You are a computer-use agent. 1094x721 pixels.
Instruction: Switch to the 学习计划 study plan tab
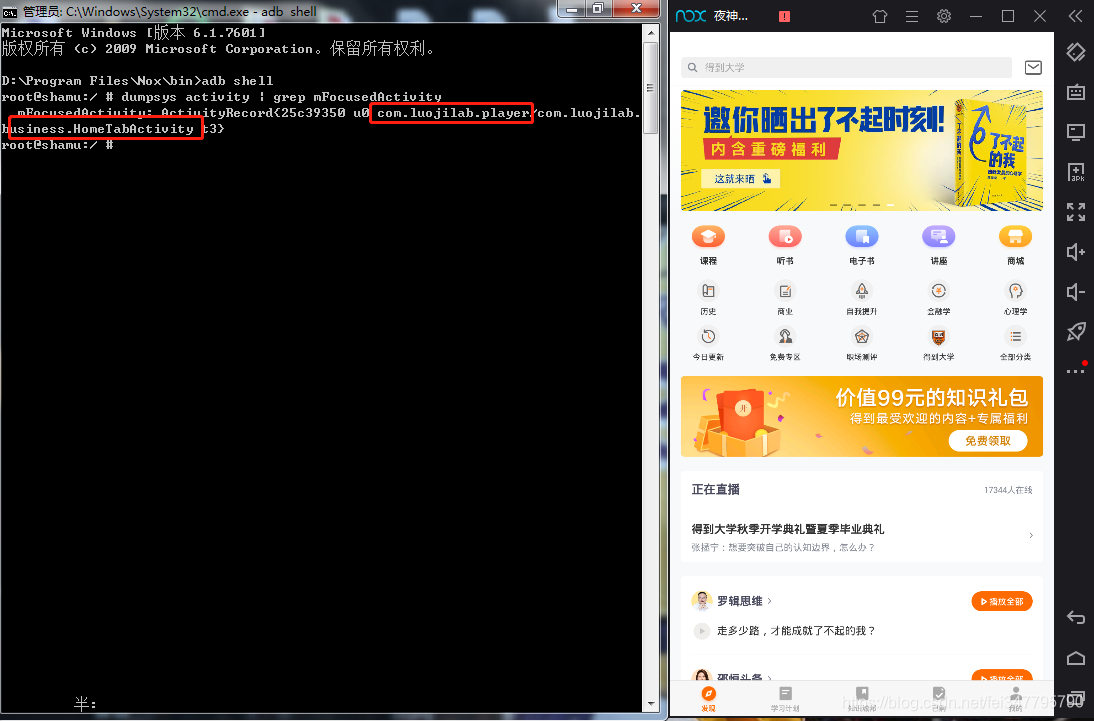coord(785,699)
